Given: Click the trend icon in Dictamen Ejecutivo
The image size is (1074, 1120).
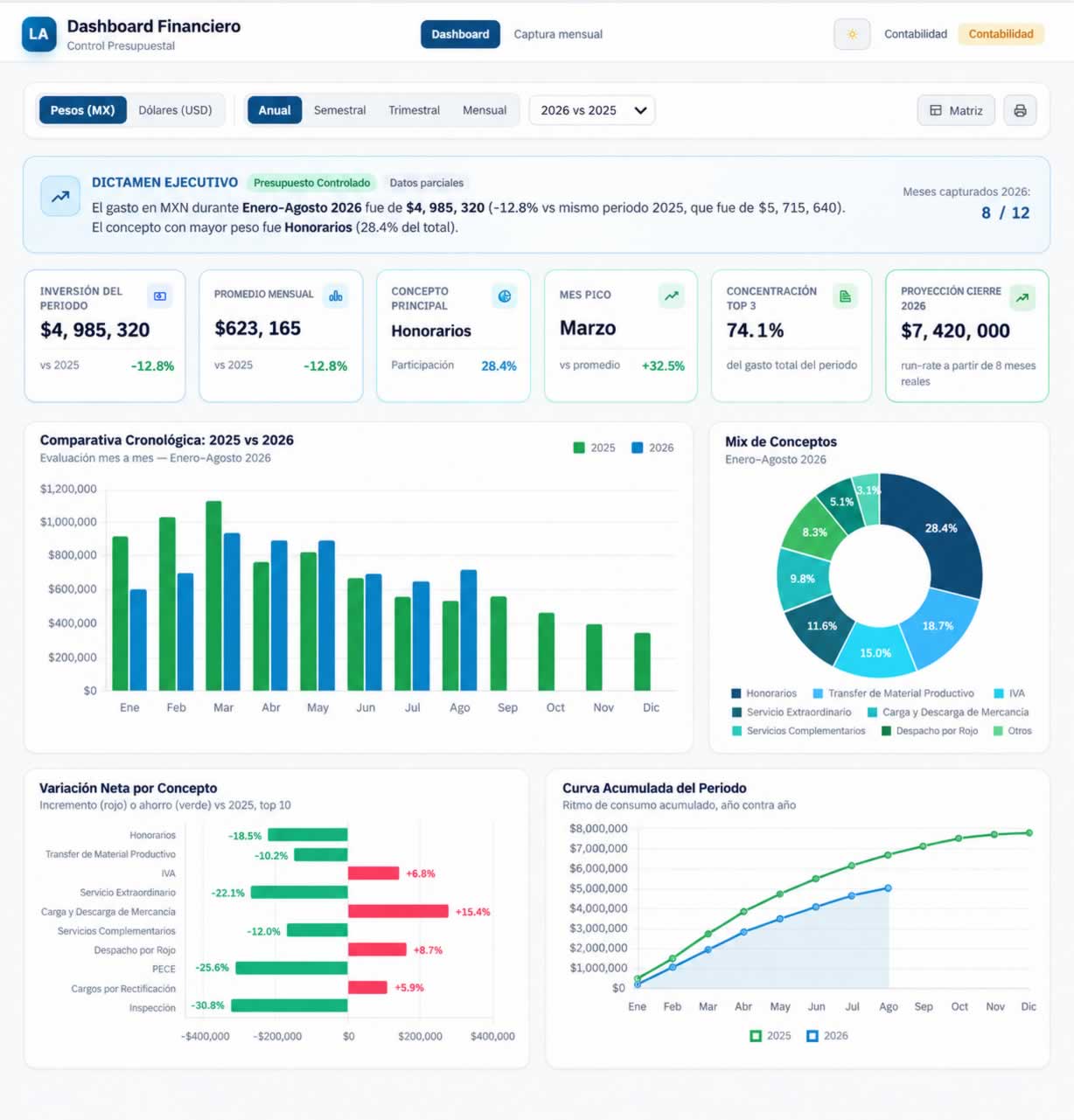Looking at the screenshot, I should click(x=60, y=197).
